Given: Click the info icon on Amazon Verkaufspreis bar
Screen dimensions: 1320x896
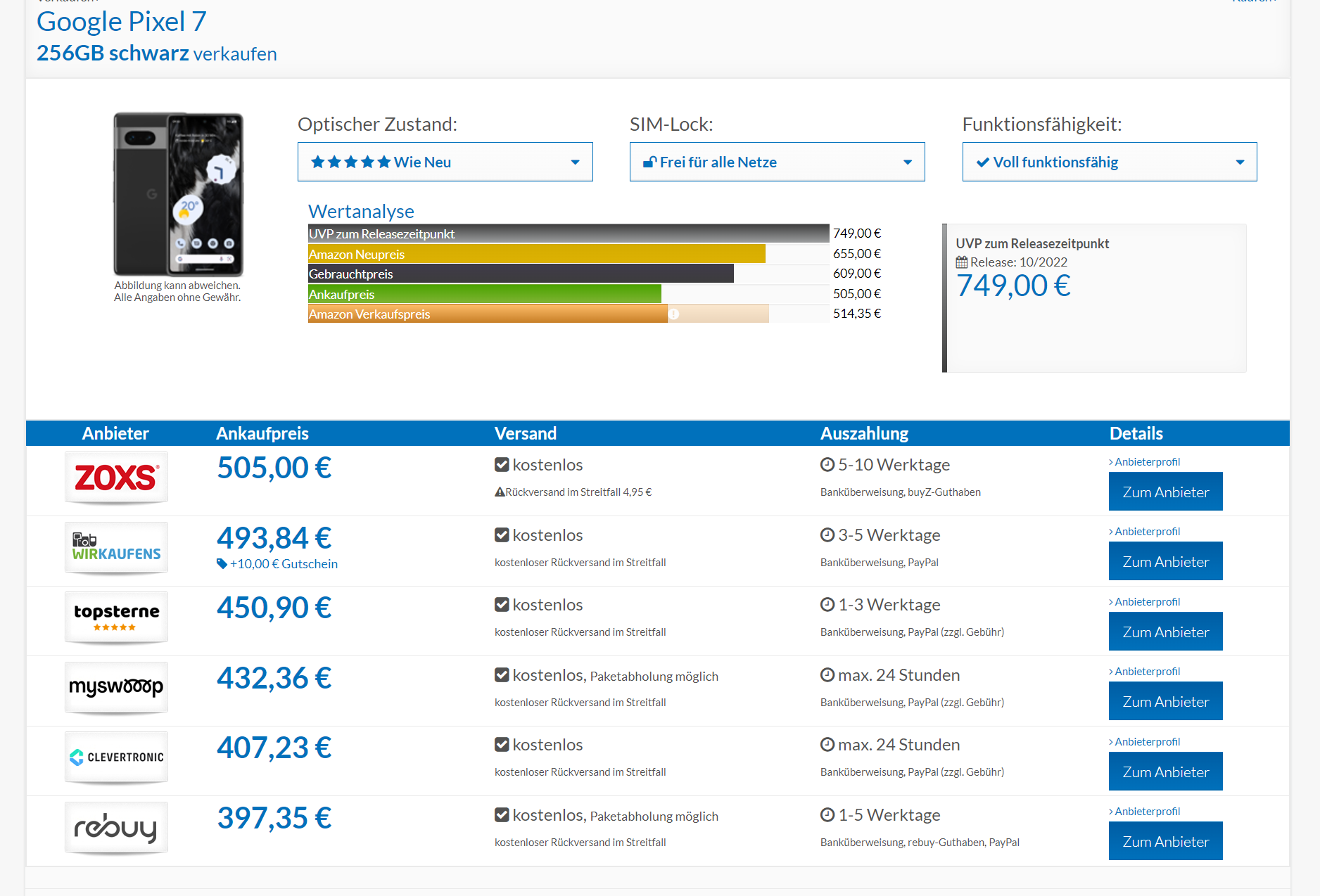Looking at the screenshot, I should (673, 314).
